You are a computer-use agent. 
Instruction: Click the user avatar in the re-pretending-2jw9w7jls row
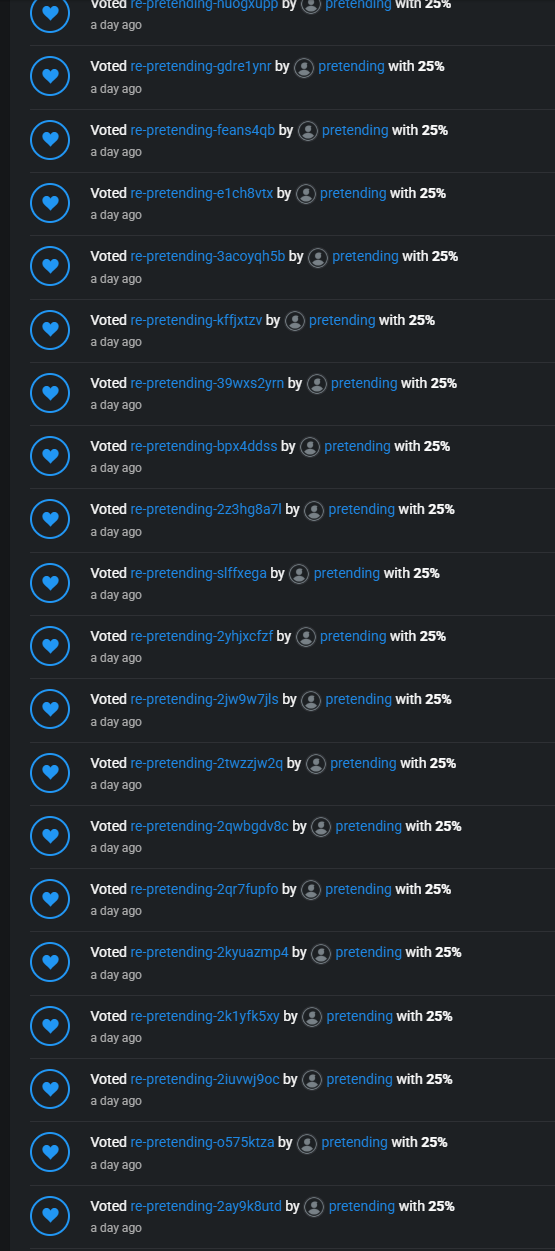click(311, 700)
